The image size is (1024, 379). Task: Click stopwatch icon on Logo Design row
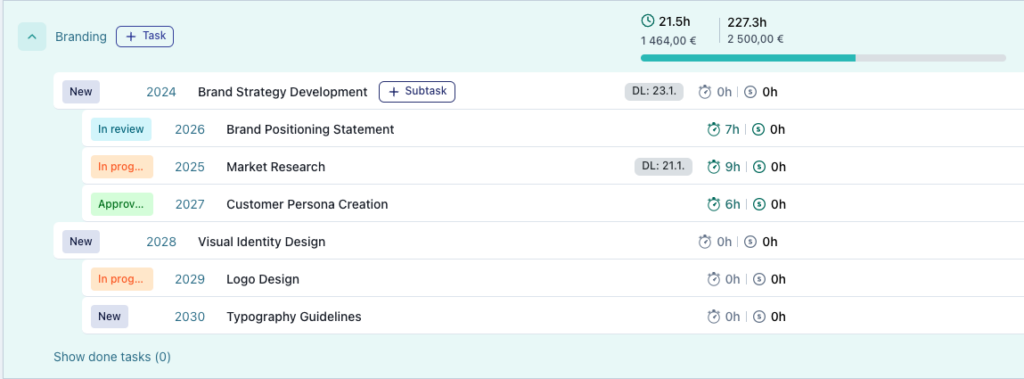pyautogui.click(x=714, y=279)
